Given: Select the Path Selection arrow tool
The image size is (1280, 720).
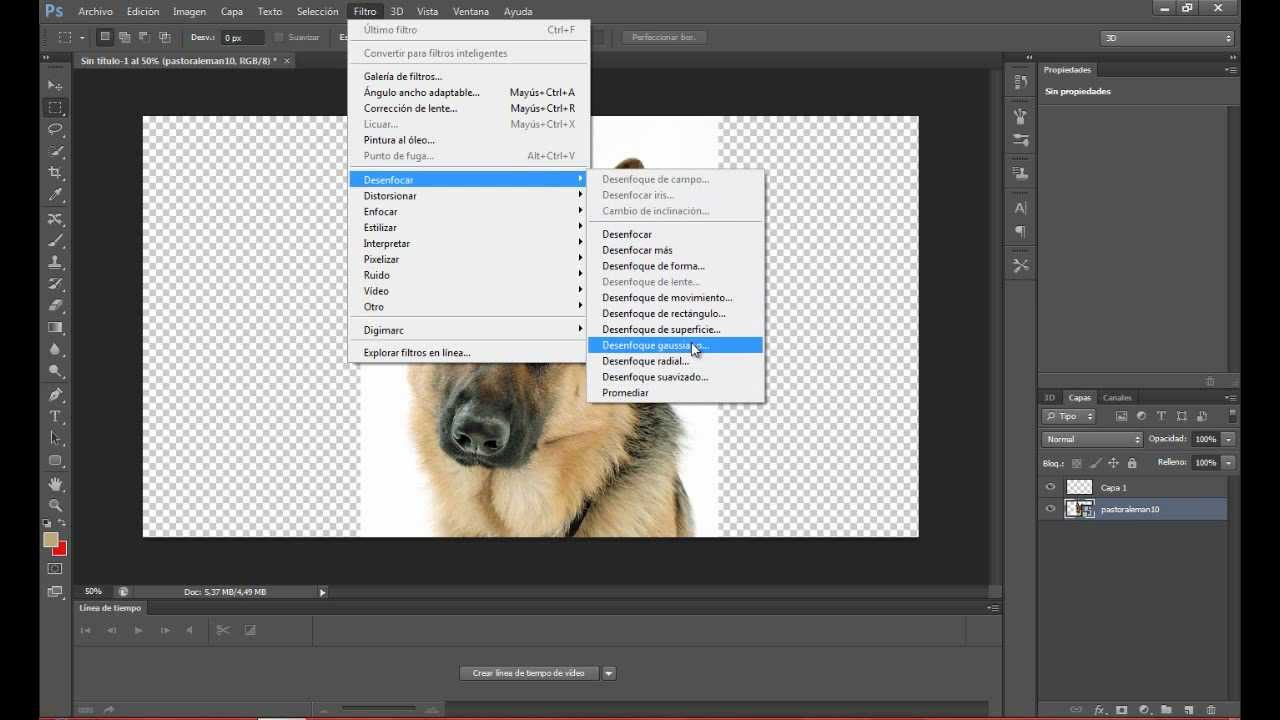Looking at the screenshot, I should [56, 439].
